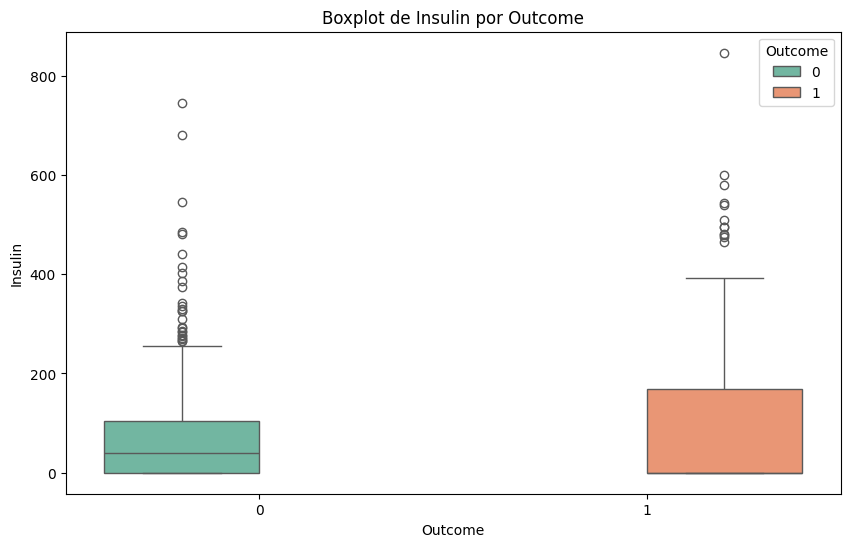Click the 800 tick label on the y-axis
Image resolution: width=850 pixels, height=547 pixels.
(x=43, y=76)
